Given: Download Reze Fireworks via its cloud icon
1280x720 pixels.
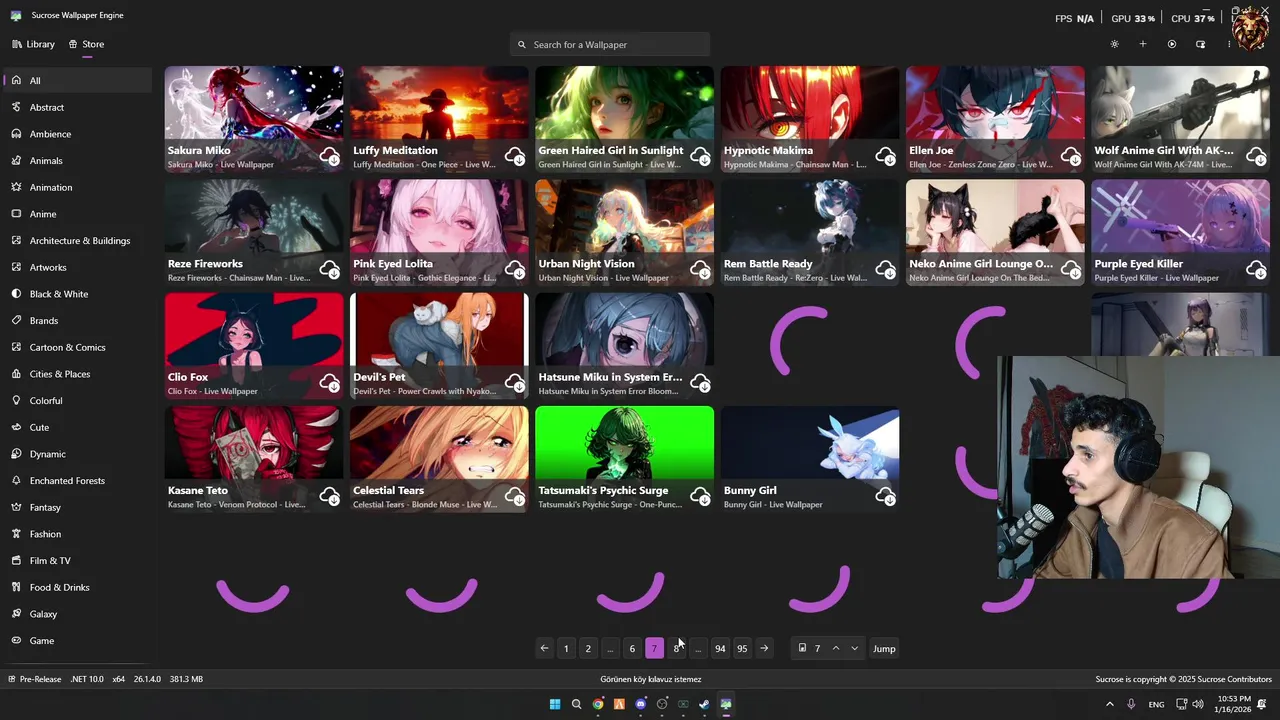Looking at the screenshot, I should click(329, 269).
